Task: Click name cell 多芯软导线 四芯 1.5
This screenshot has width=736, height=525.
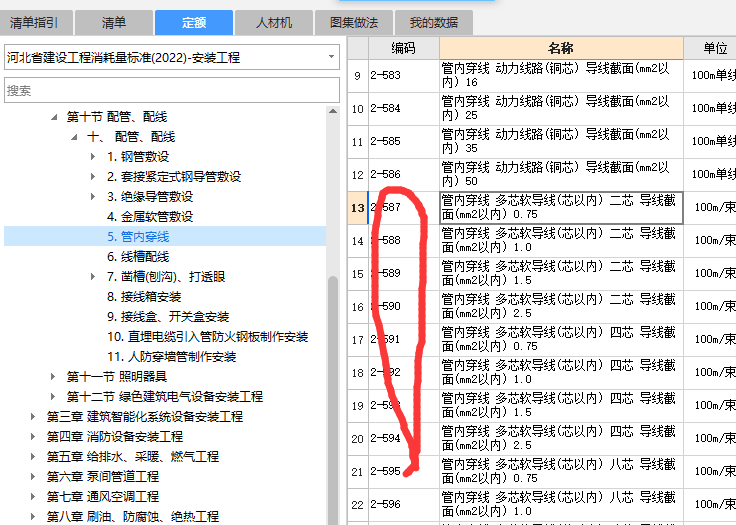Action: click(x=561, y=405)
